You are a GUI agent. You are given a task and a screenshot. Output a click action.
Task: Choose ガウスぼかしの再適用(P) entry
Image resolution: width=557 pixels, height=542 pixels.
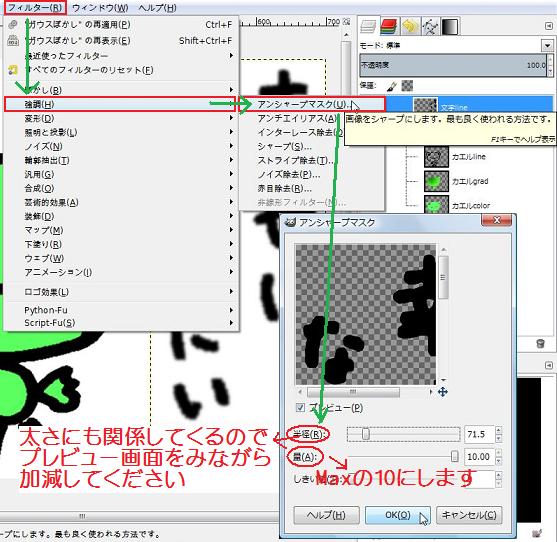click(121, 25)
